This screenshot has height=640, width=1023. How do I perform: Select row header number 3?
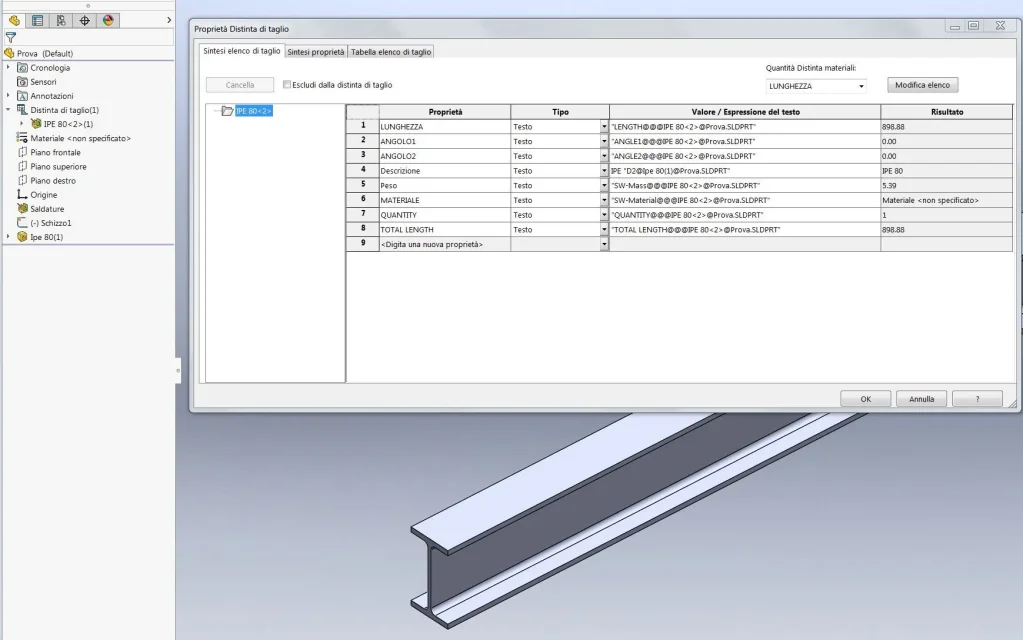pyautogui.click(x=363, y=155)
